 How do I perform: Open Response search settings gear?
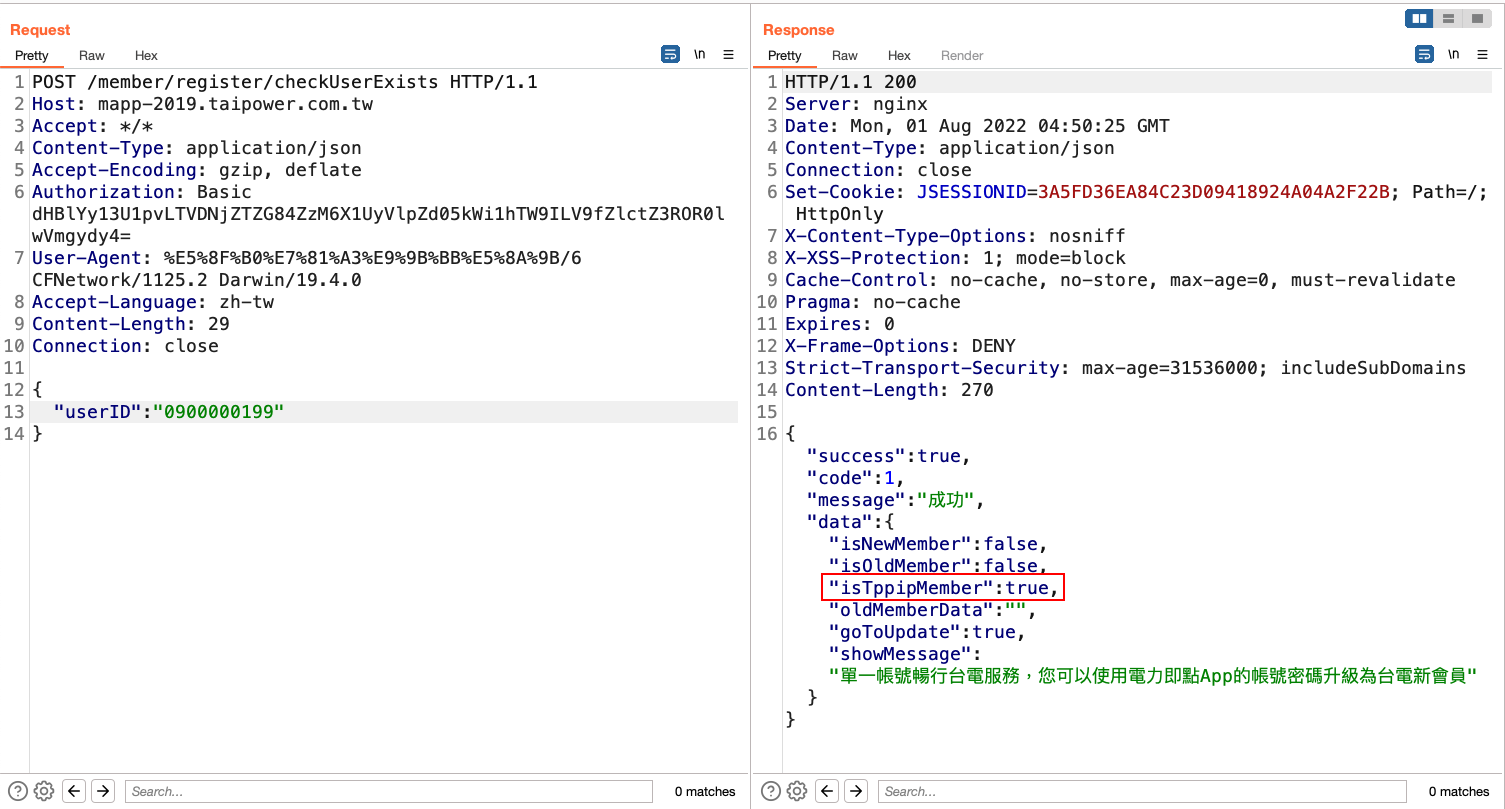point(797,791)
